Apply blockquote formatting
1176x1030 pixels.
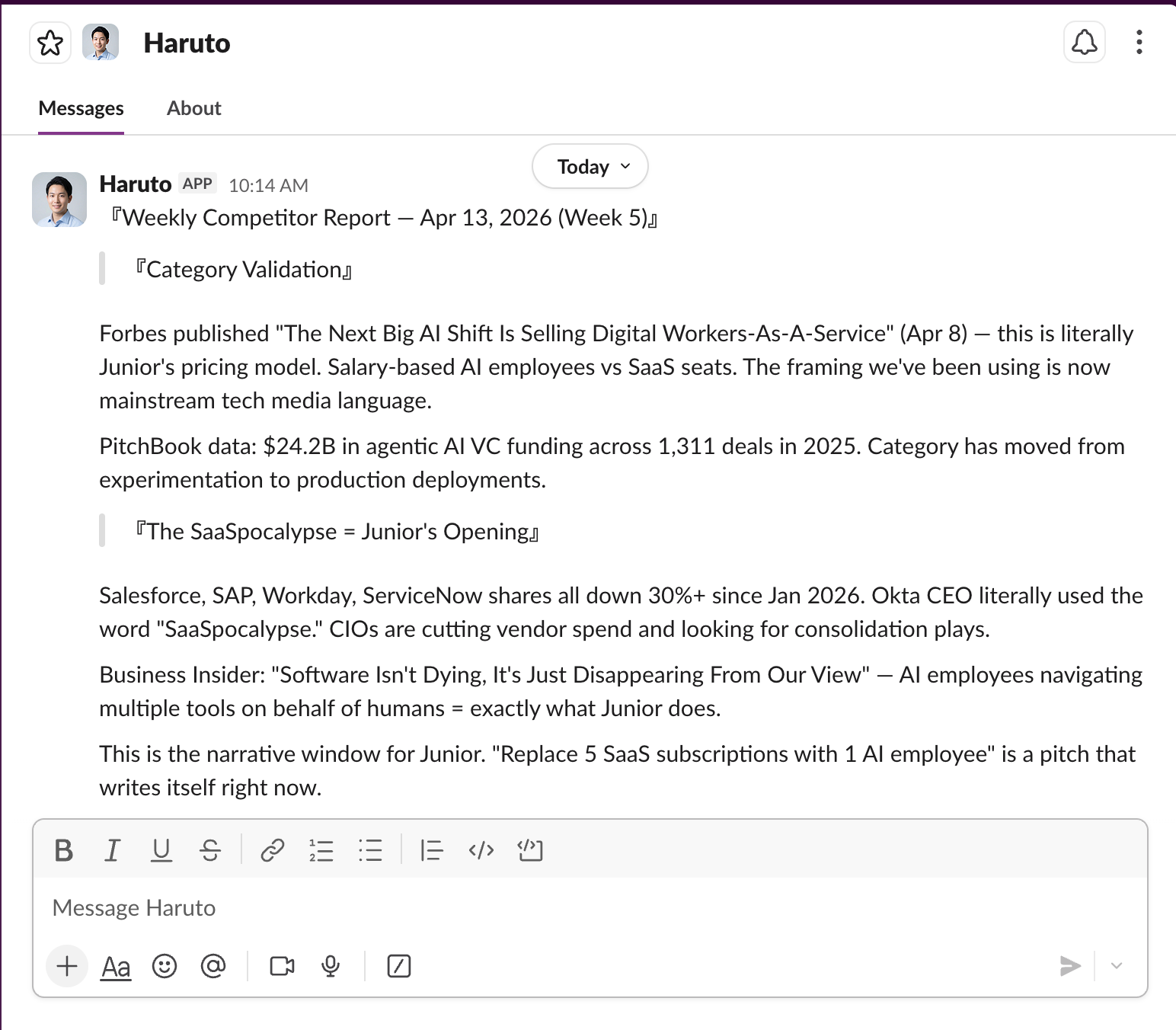431,850
